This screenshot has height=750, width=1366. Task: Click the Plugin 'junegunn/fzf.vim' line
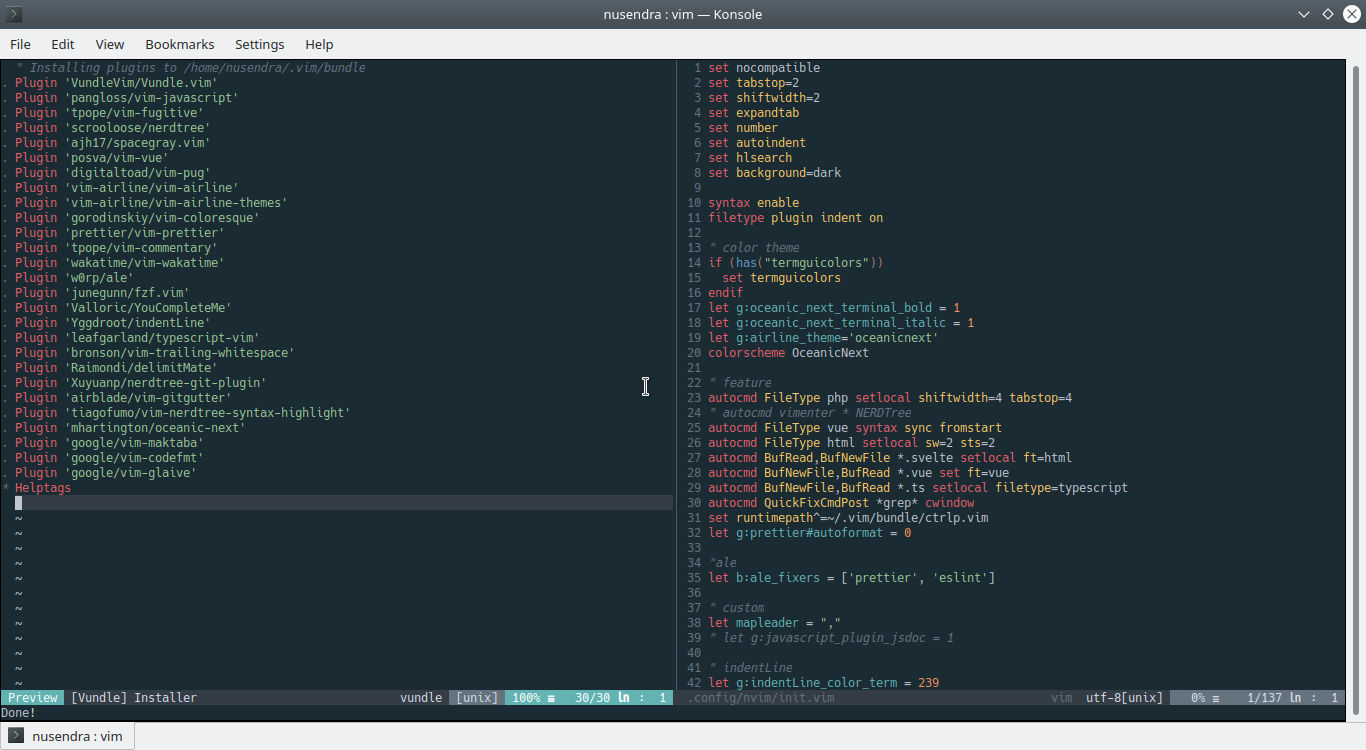(102, 293)
